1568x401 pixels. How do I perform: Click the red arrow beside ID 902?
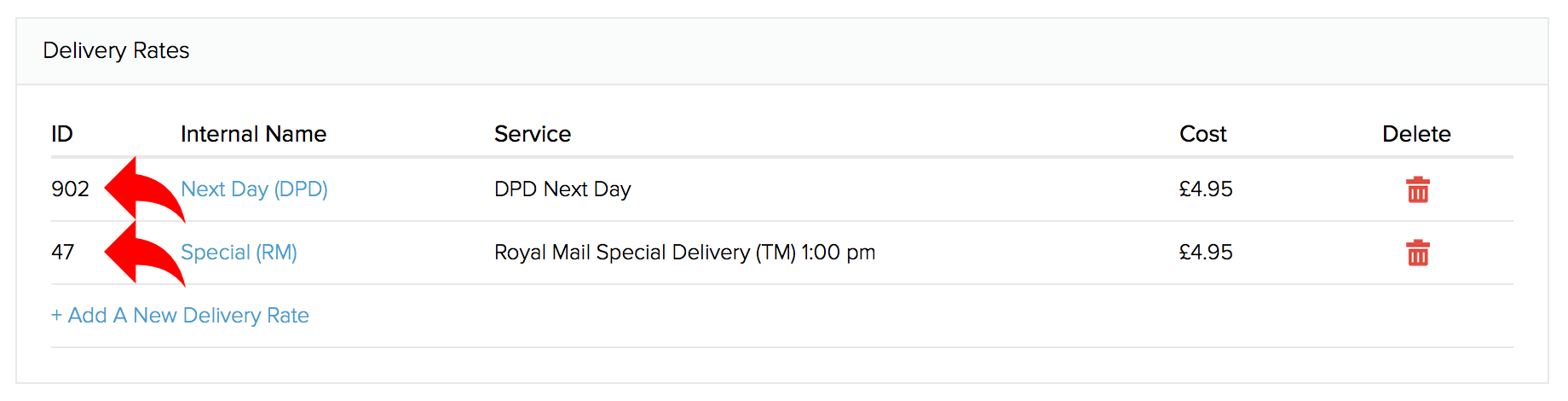(x=144, y=189)
